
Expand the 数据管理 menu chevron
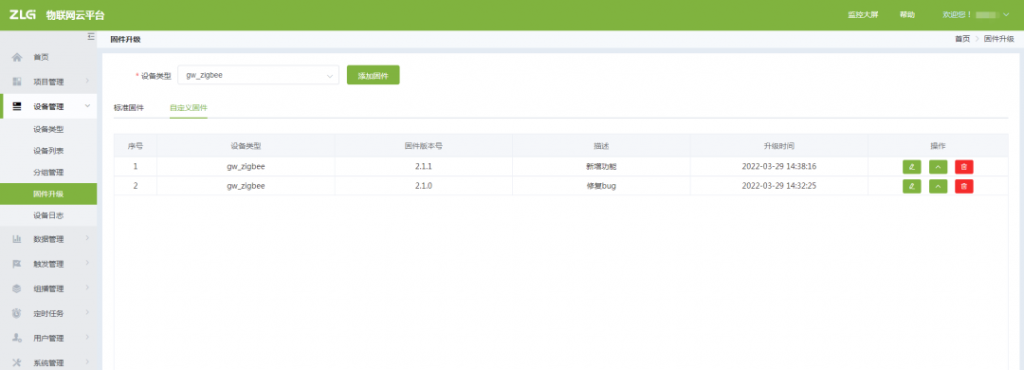pyautogui.click(x=87, y=239)
